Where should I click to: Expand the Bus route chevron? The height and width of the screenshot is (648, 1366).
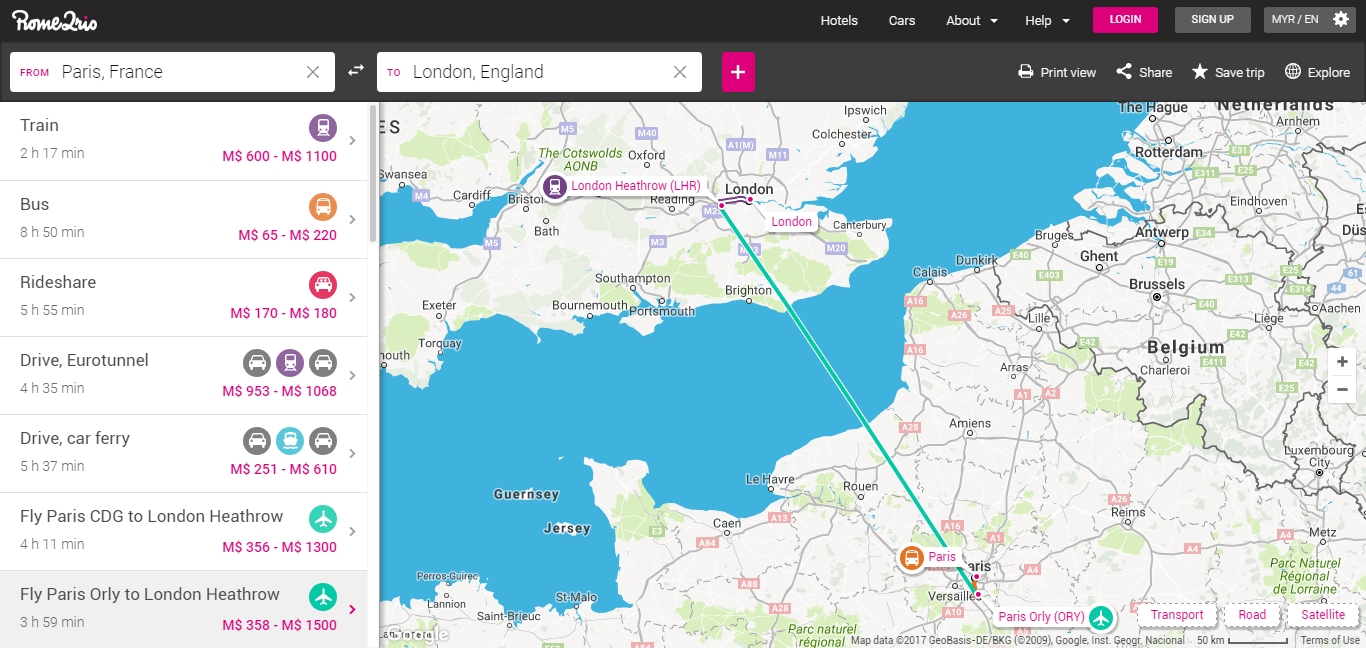click(352, 219)
